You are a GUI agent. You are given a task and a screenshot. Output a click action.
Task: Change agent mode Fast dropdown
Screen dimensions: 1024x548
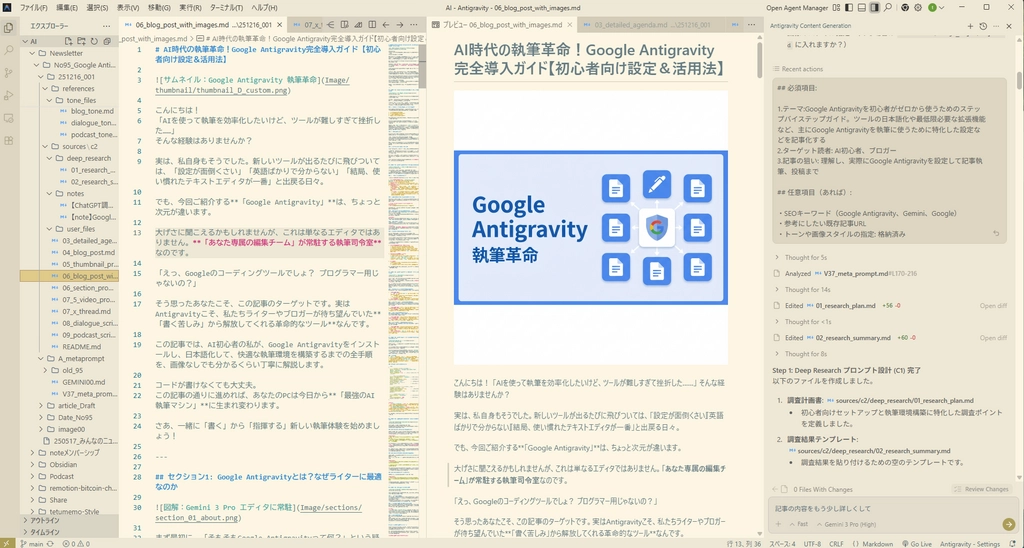[x=798, y=524]
